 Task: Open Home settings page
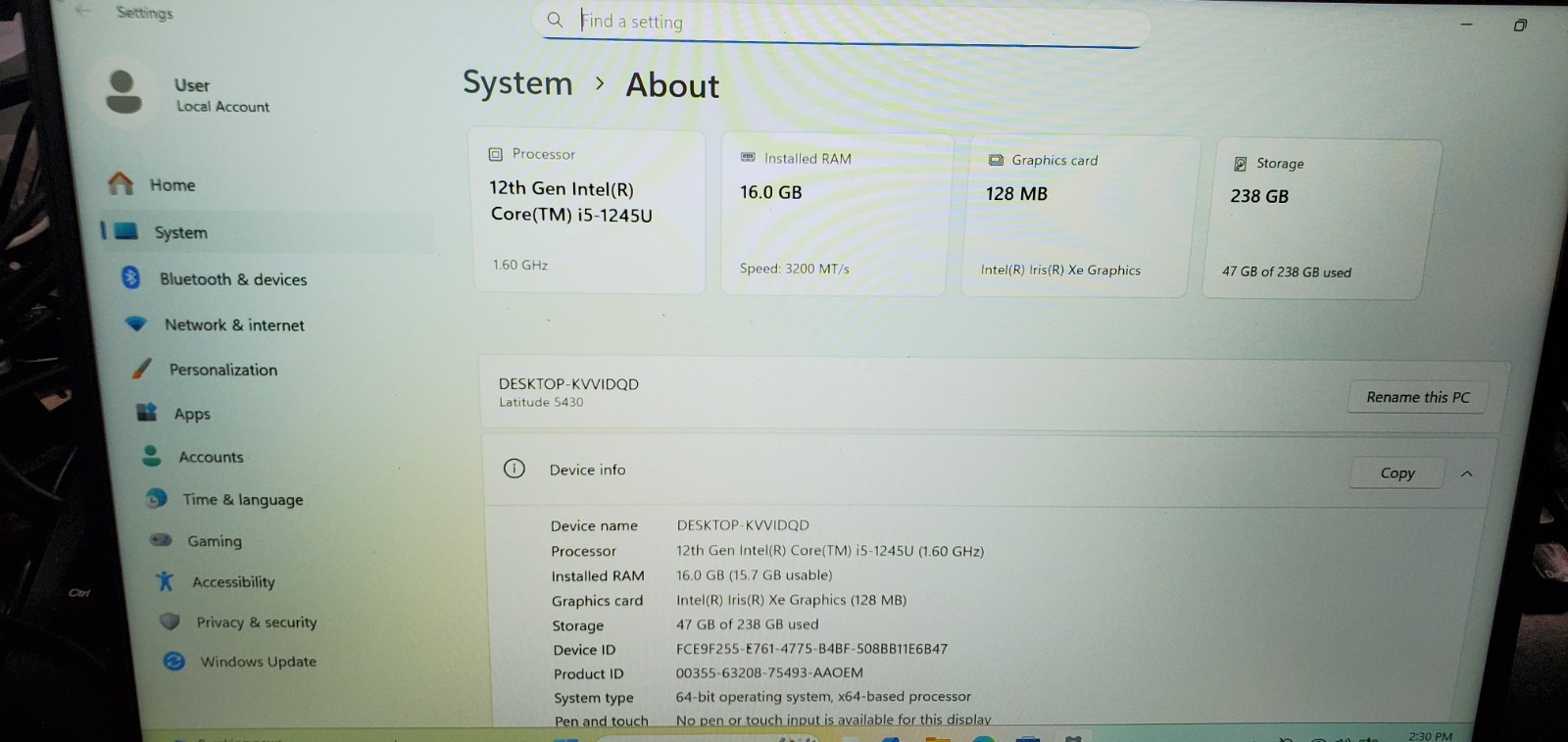172,184
